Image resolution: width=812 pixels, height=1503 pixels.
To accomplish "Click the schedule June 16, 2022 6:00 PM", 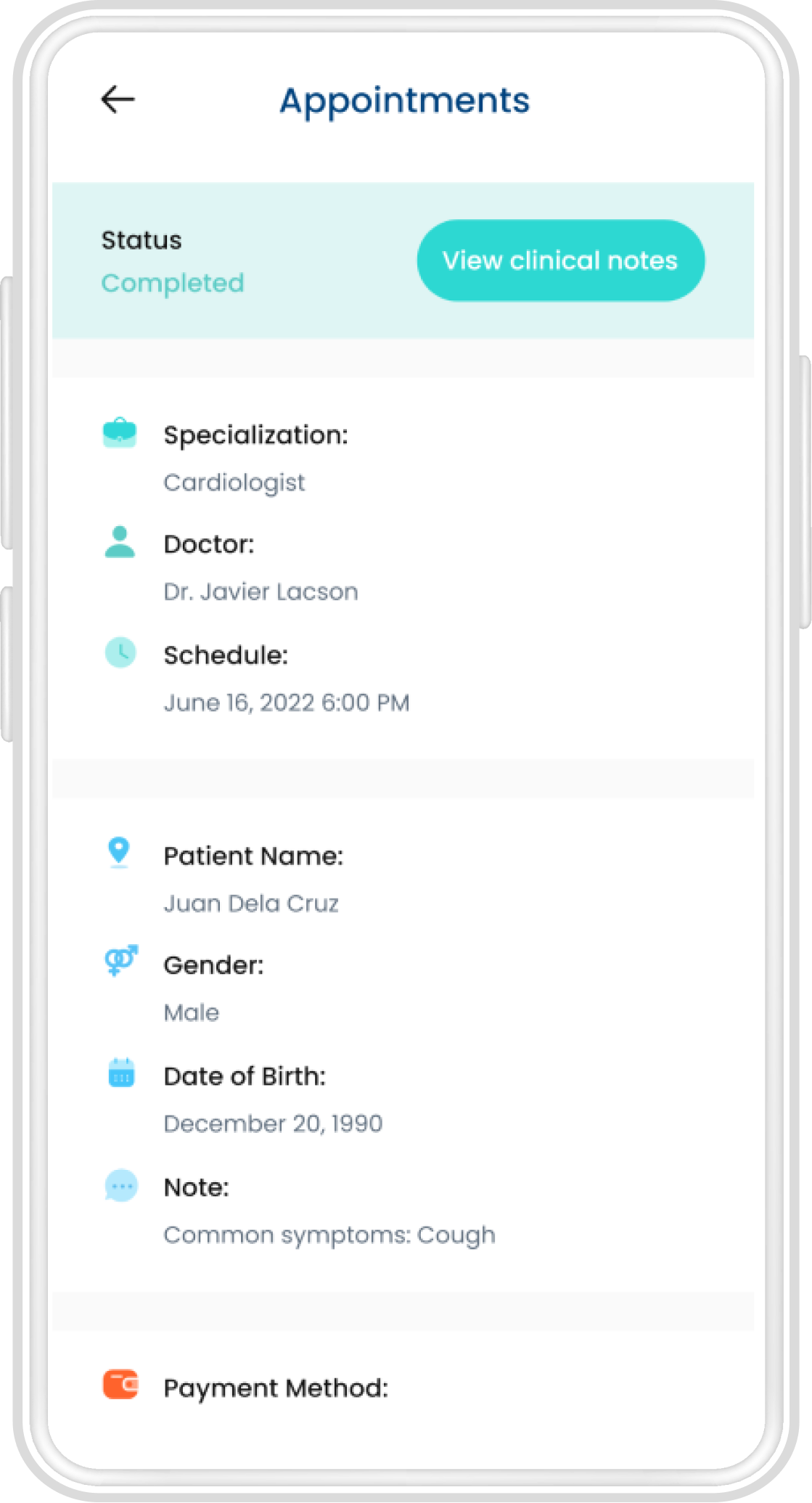I will pos(287,703).
